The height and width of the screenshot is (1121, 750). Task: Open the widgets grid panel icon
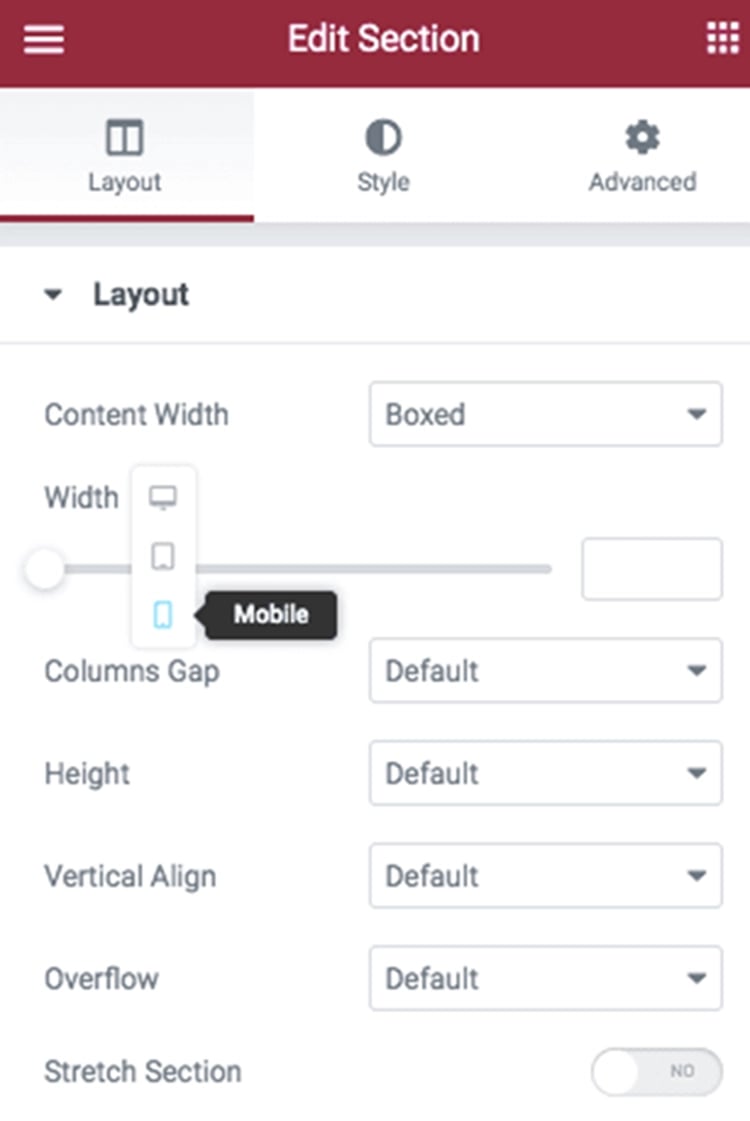(x=722, y=38)
